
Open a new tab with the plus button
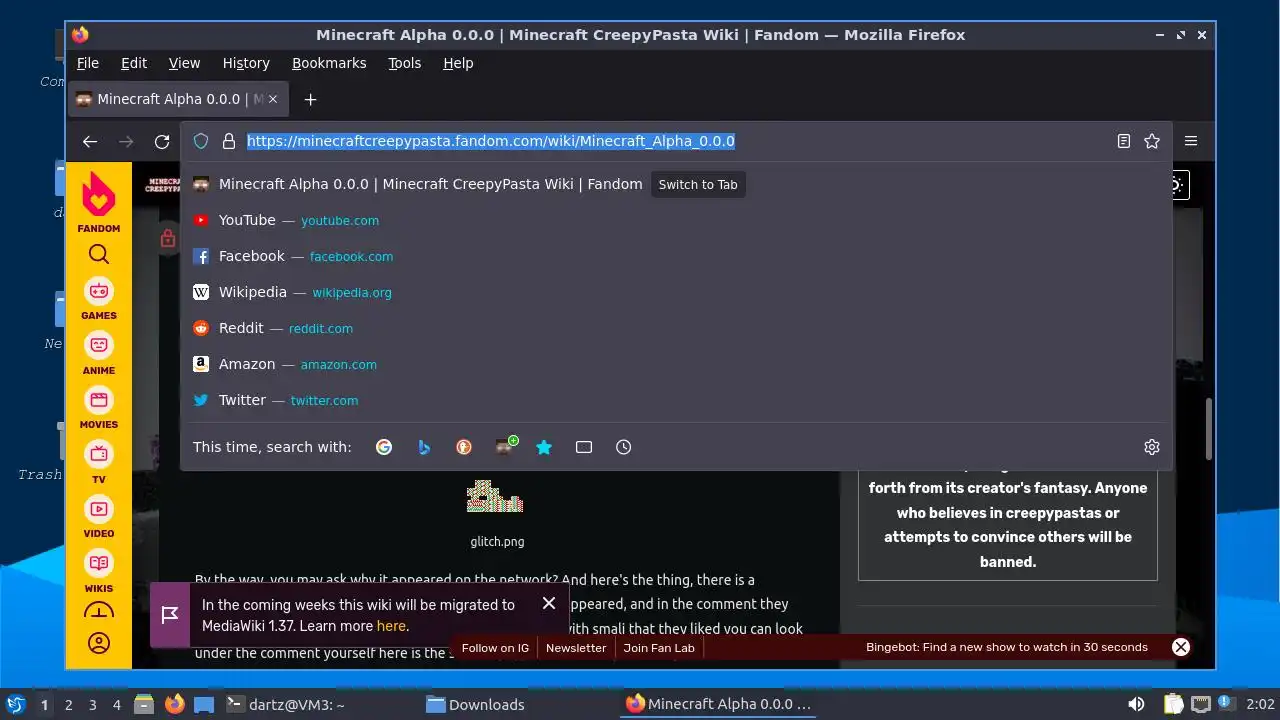tap(310, 99)
